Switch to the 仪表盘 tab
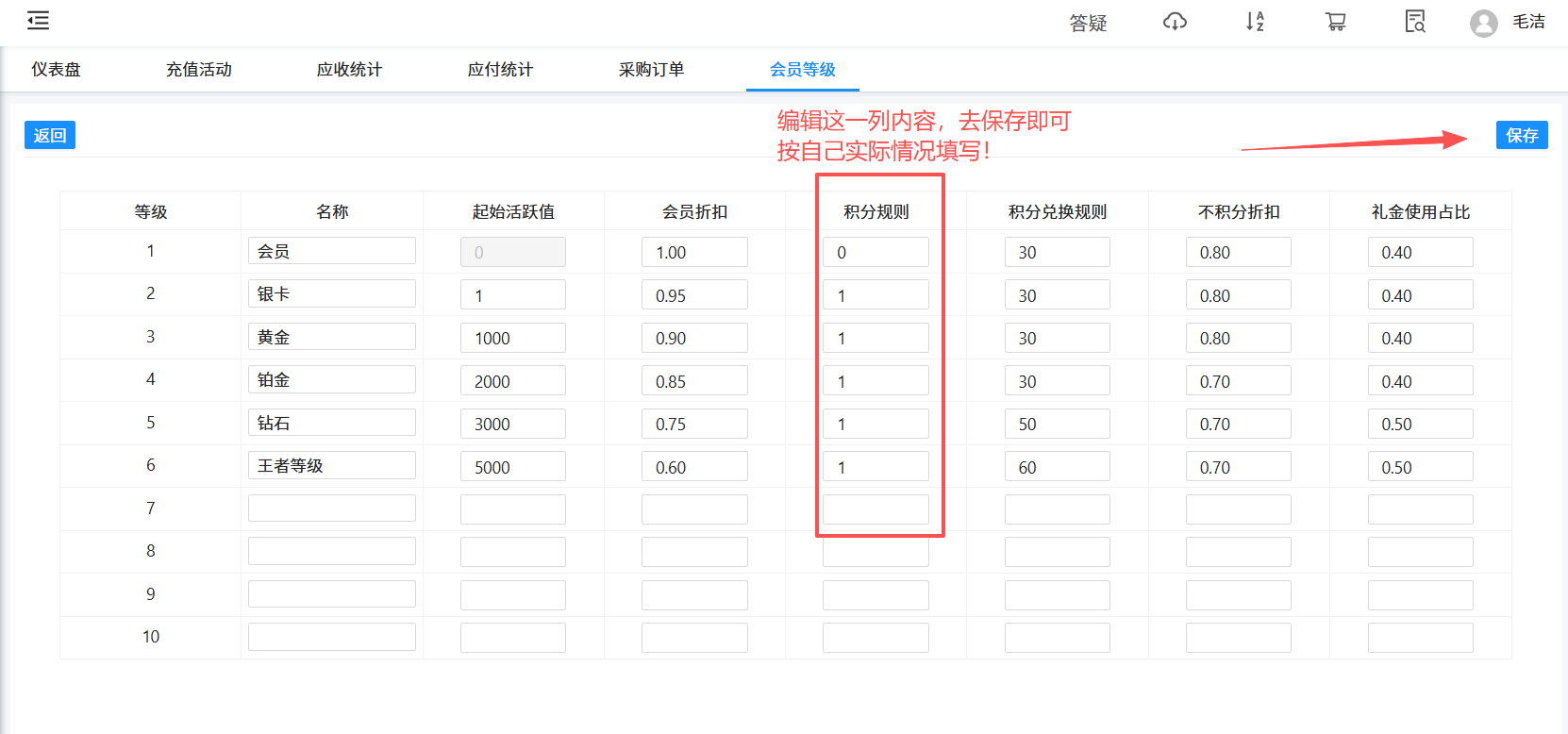The image size is (1568, 734). [x=56, y=70]
